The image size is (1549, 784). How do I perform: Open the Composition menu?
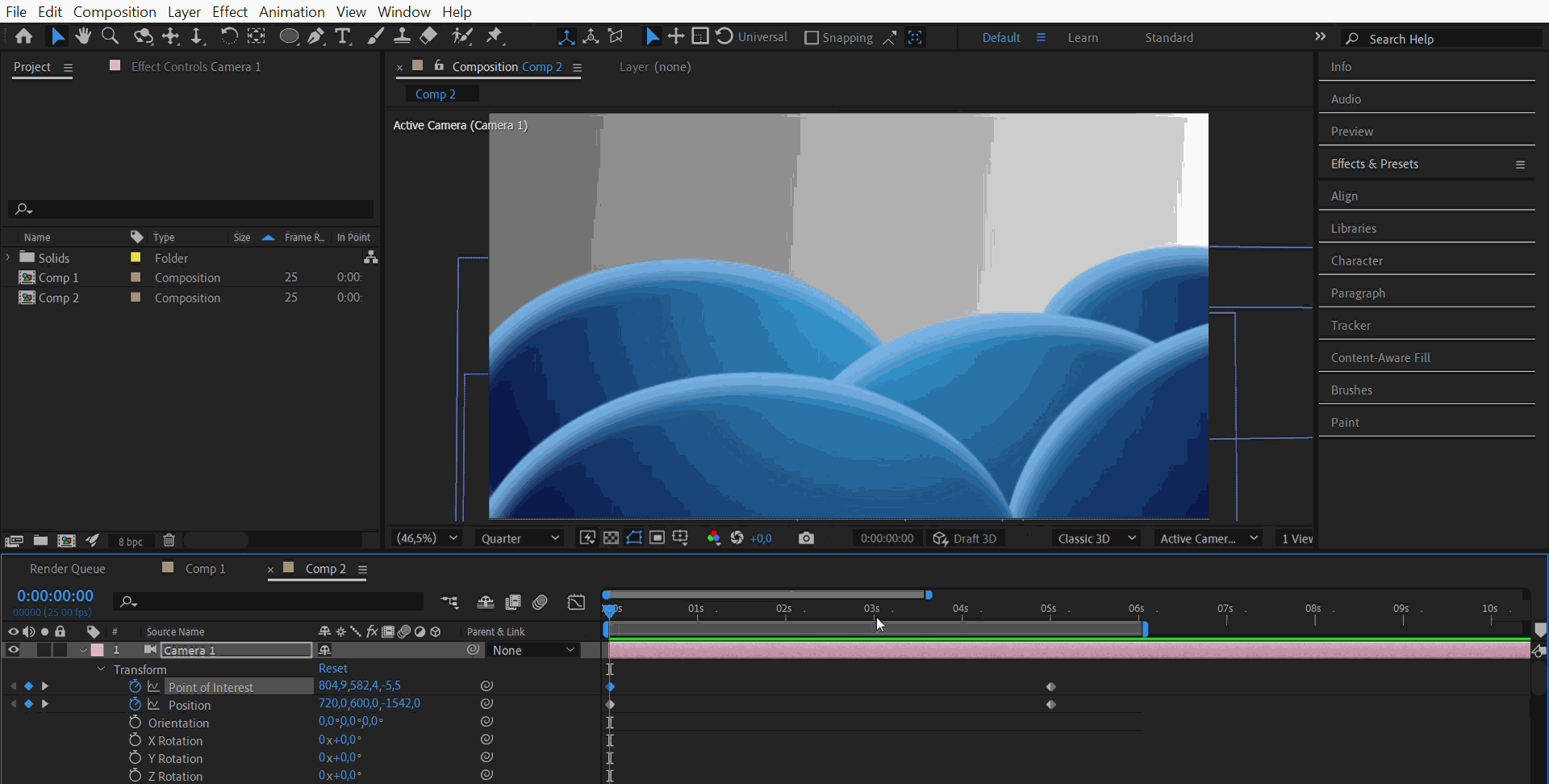115,11
